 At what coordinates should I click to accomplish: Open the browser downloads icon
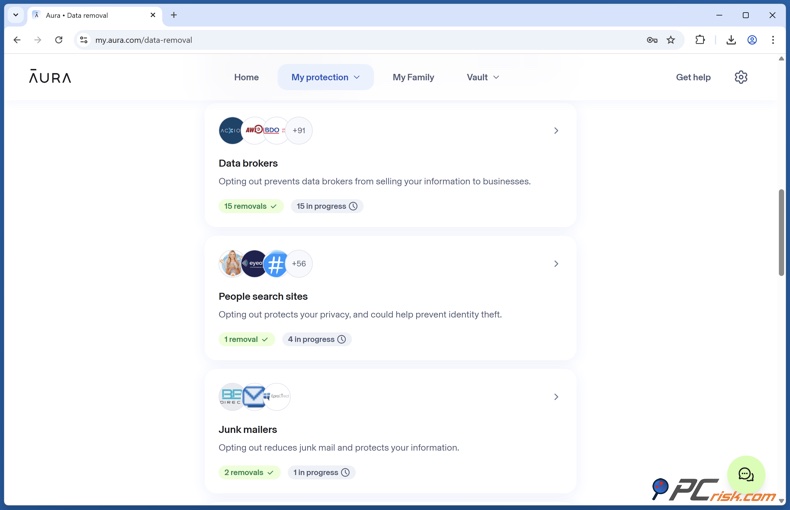tap(731, 40)
